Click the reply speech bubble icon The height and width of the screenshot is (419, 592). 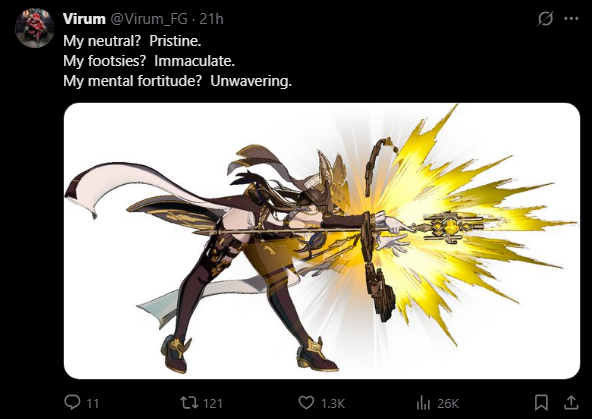72,402
